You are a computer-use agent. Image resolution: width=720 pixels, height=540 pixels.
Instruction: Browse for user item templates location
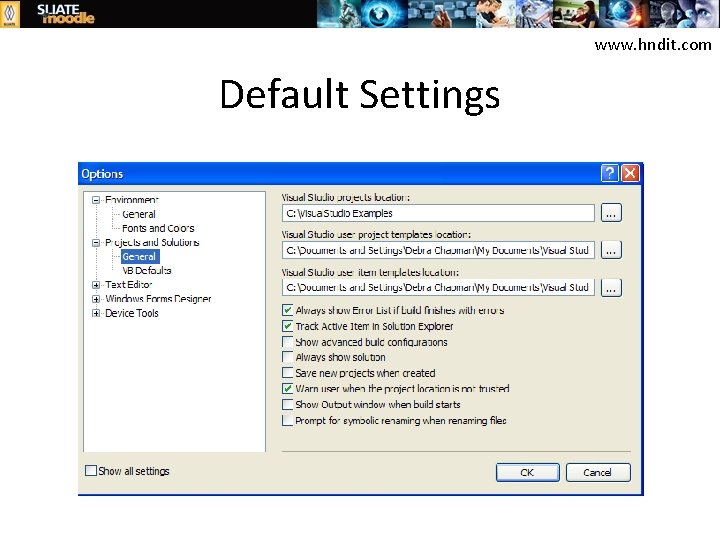(x=611, y=288)
